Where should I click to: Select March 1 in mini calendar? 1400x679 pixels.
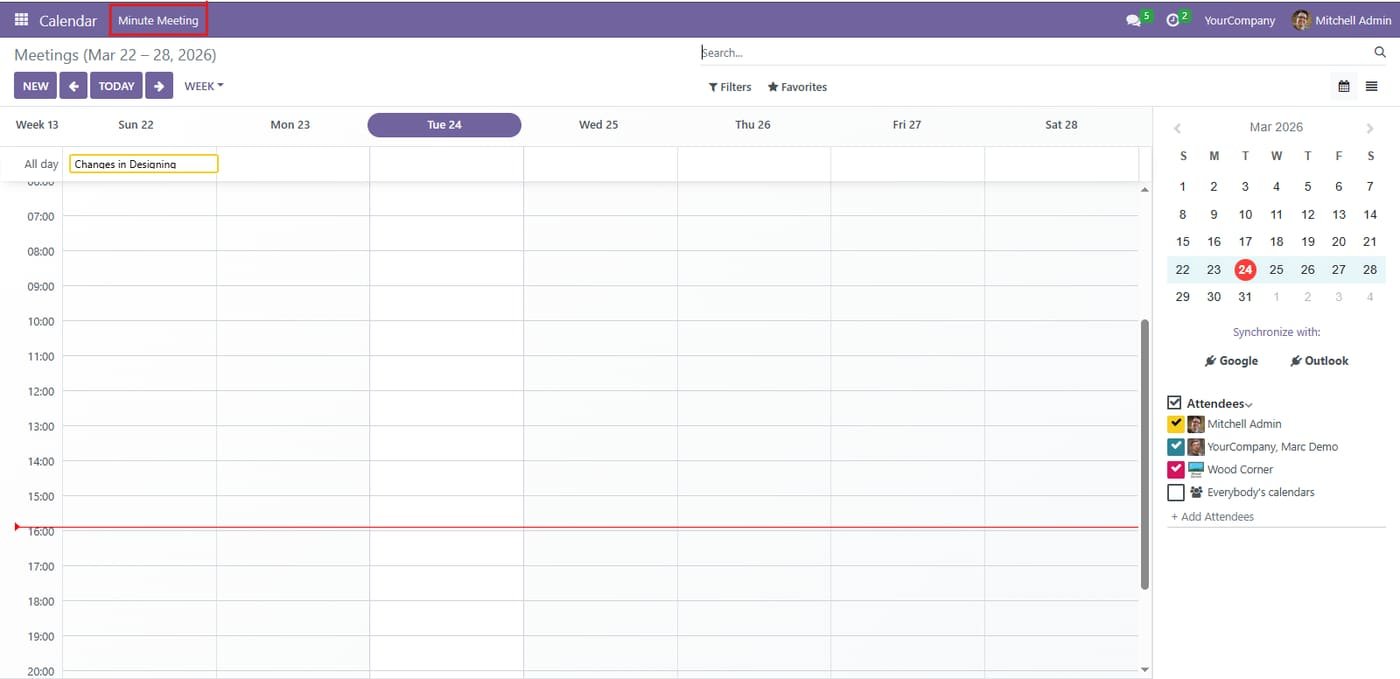1183,186
